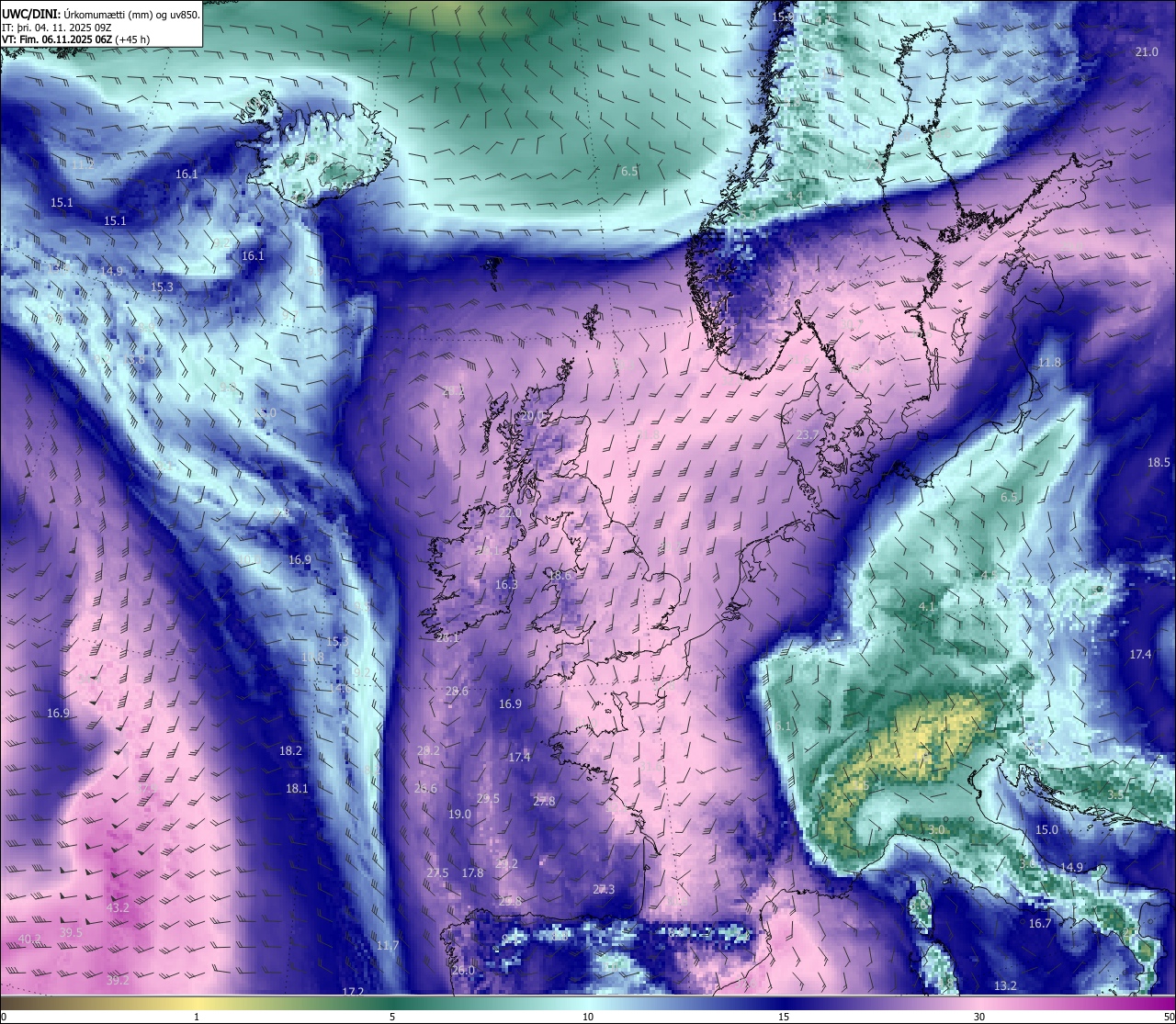This screenshot has height=1024, width=1176.
Task: Click the 17.2 value on the map
Action: pyautogui.click(x=353, y=992)
